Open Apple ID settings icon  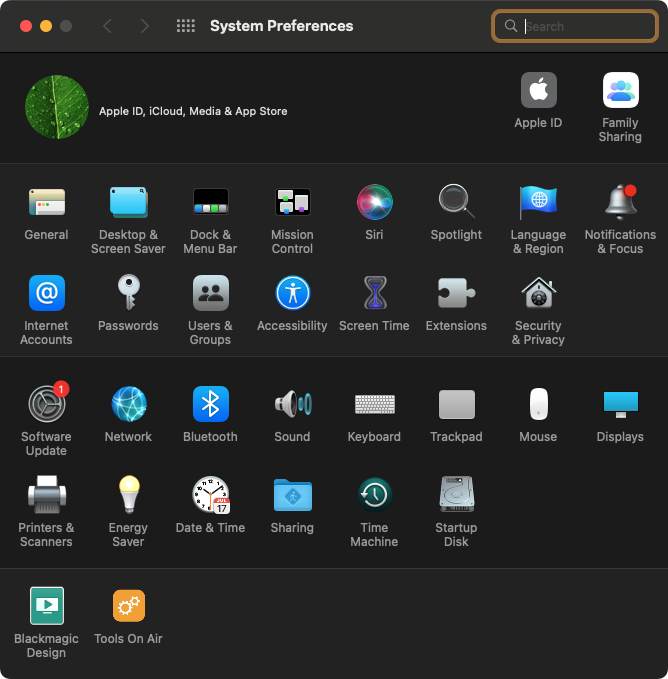538,90
